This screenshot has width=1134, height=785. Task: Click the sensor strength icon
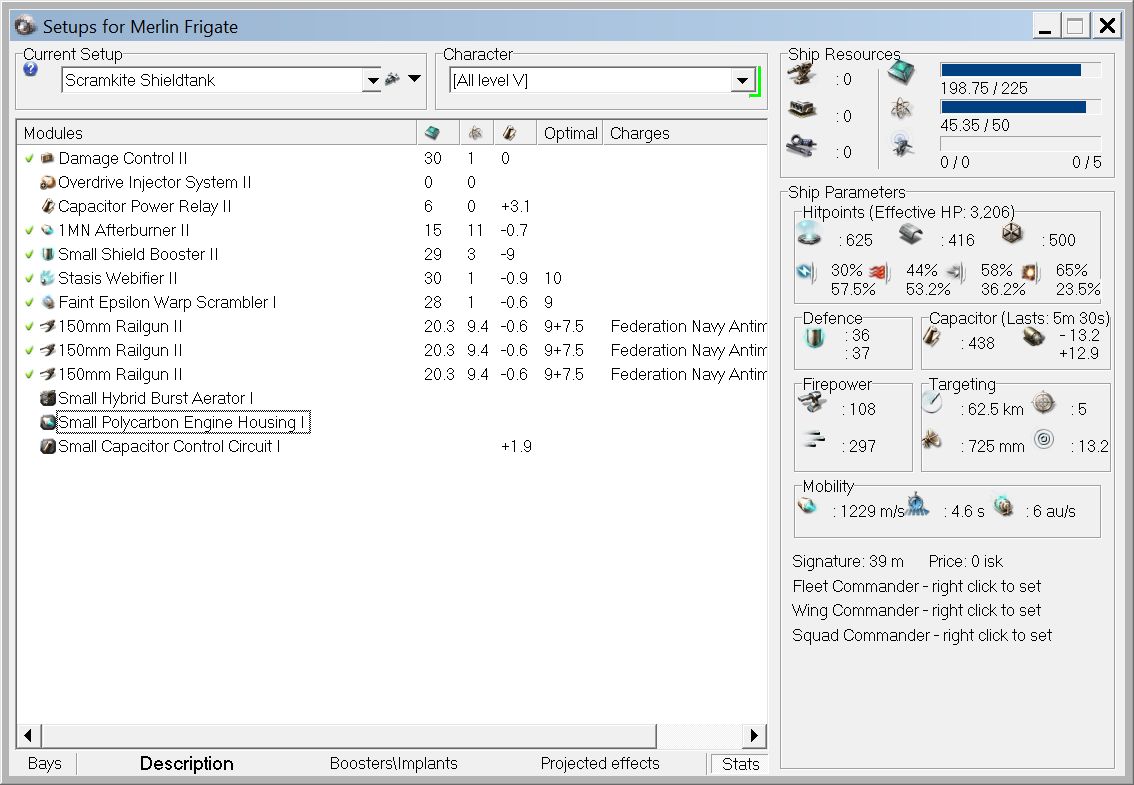pos(1044,438)
